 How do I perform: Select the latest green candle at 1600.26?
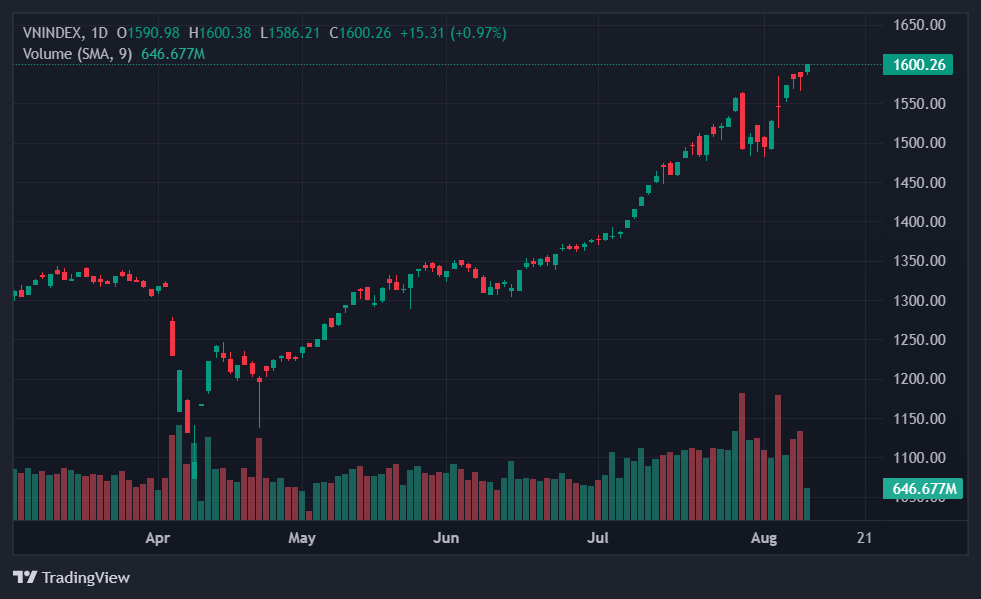808,68
